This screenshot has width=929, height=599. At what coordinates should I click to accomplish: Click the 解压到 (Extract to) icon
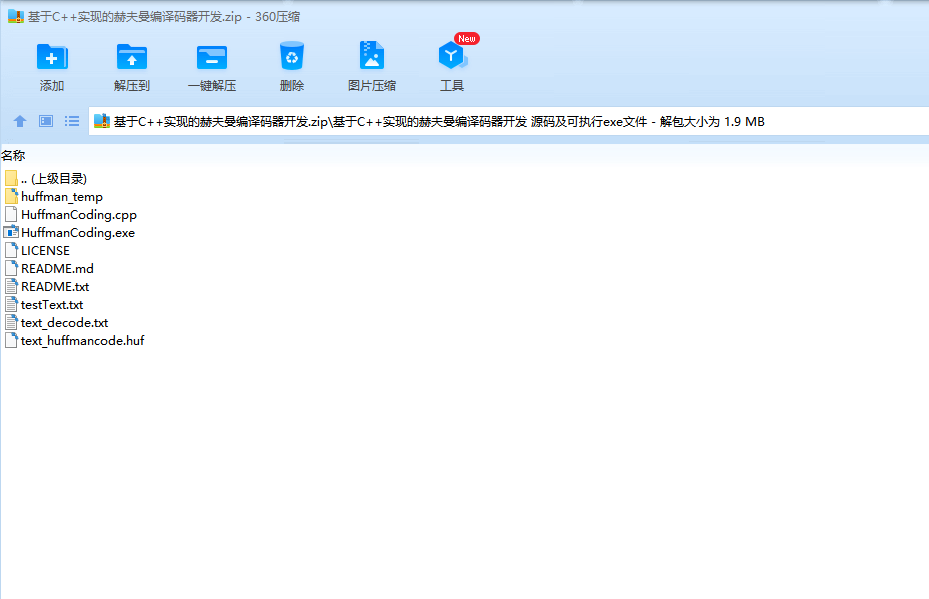[132, 57]
